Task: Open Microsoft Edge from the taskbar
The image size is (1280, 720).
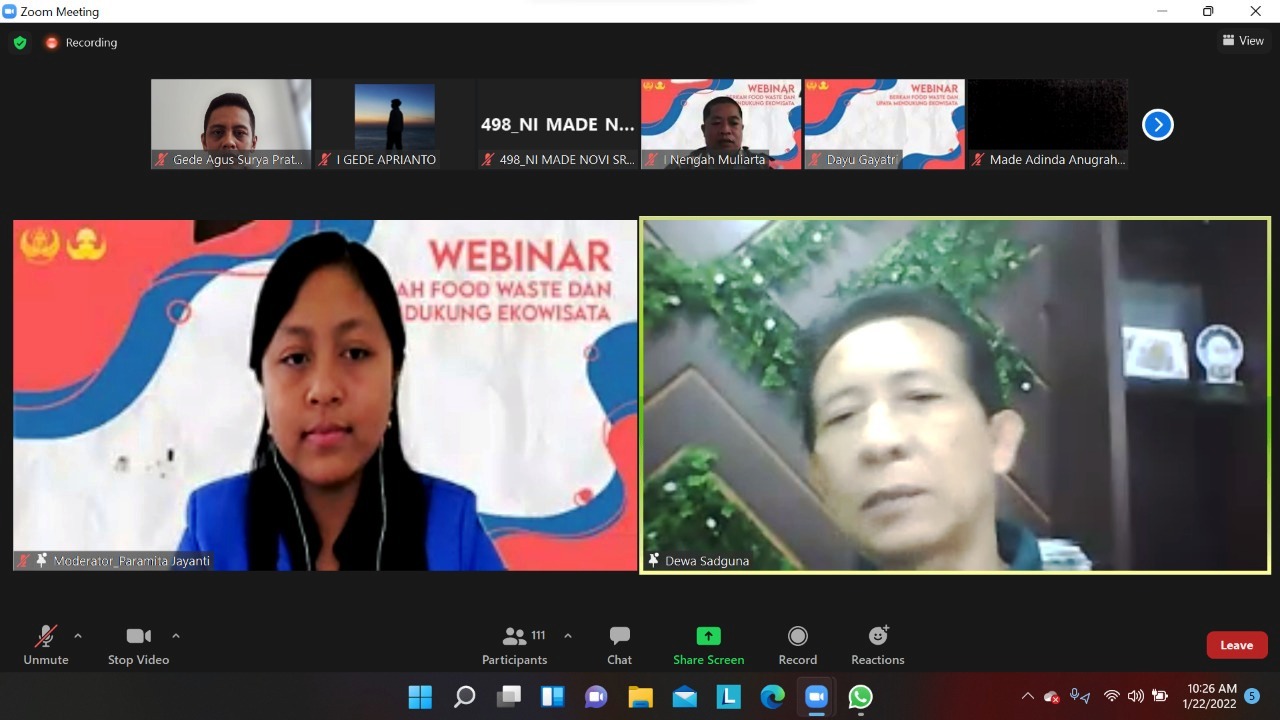Action: pyautogui.click(x=772, y=697)
